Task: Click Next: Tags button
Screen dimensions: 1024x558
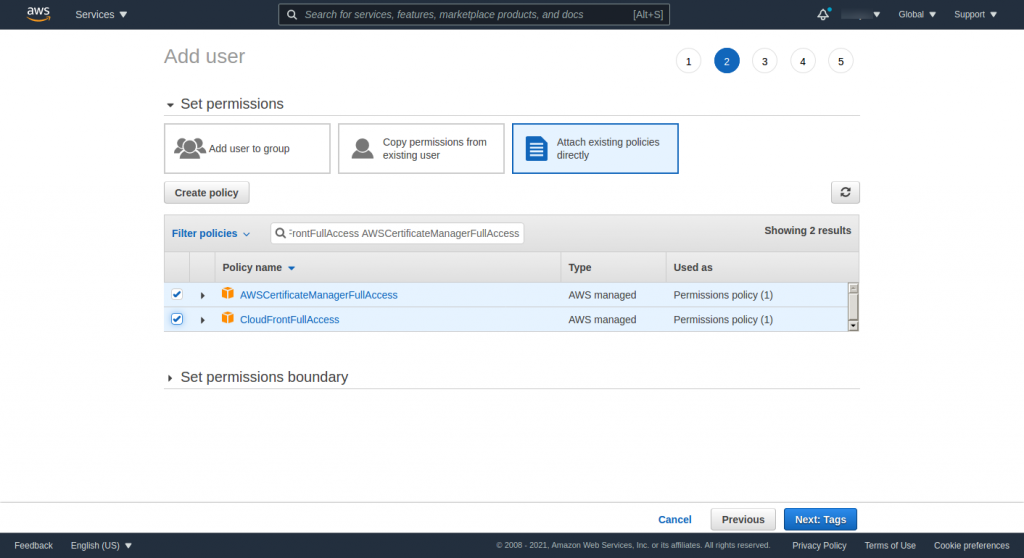Action: (820, 519)
